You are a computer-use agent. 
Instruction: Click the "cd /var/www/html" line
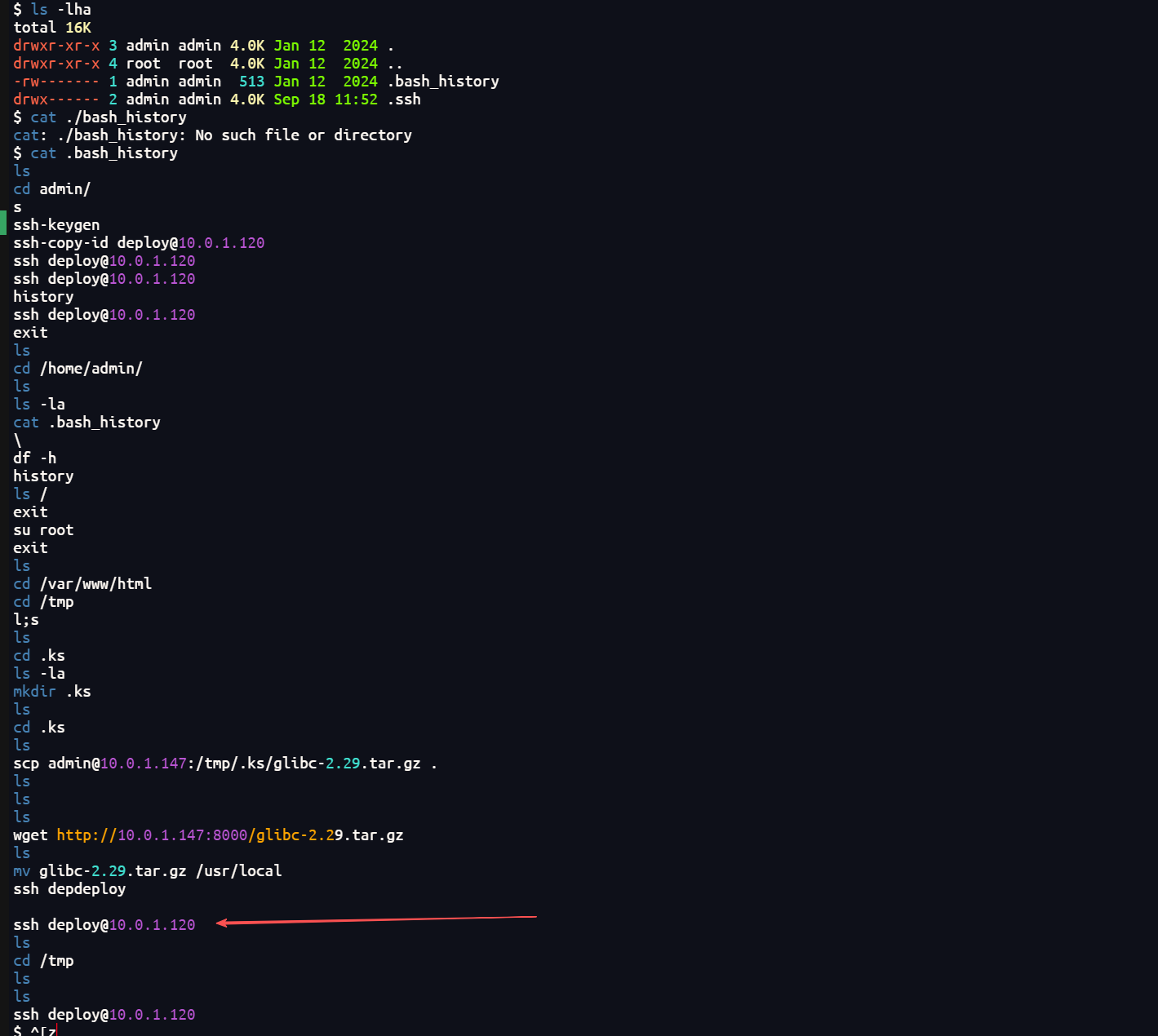[82, 584]
